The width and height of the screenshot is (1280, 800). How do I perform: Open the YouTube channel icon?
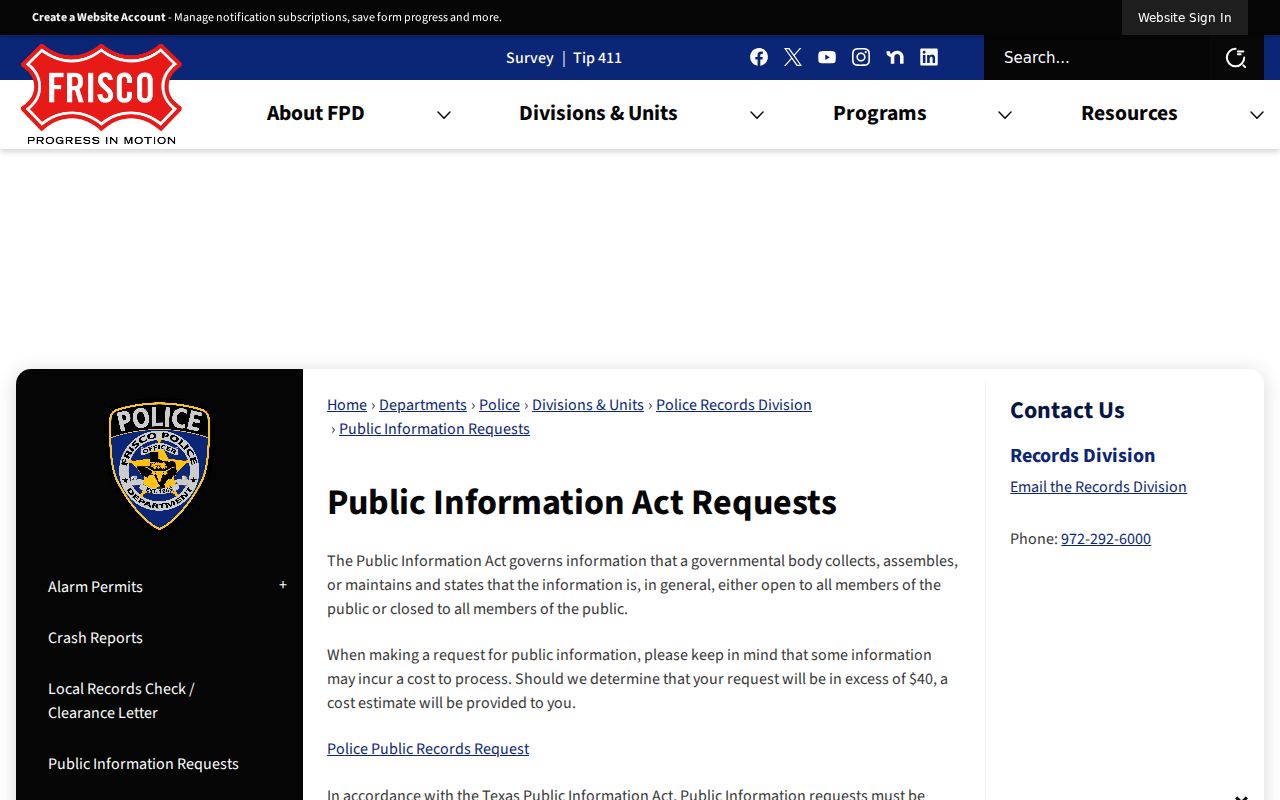coord(827,57)
